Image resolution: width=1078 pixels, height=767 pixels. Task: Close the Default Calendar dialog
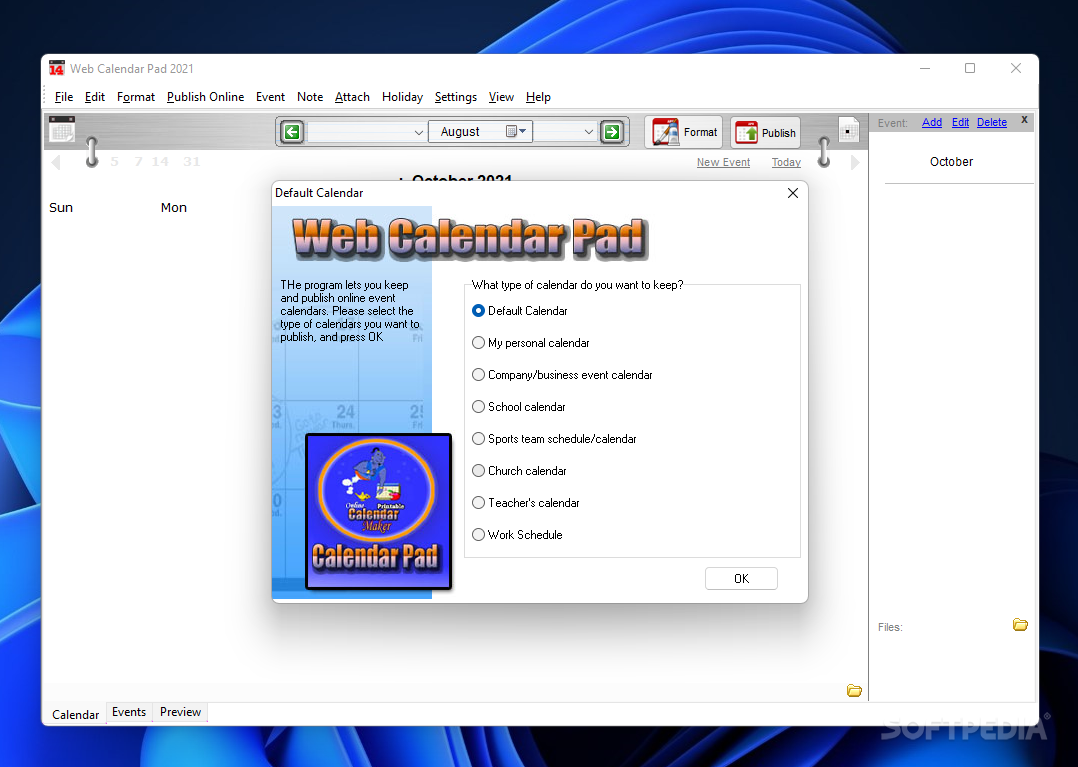(793, 193)
